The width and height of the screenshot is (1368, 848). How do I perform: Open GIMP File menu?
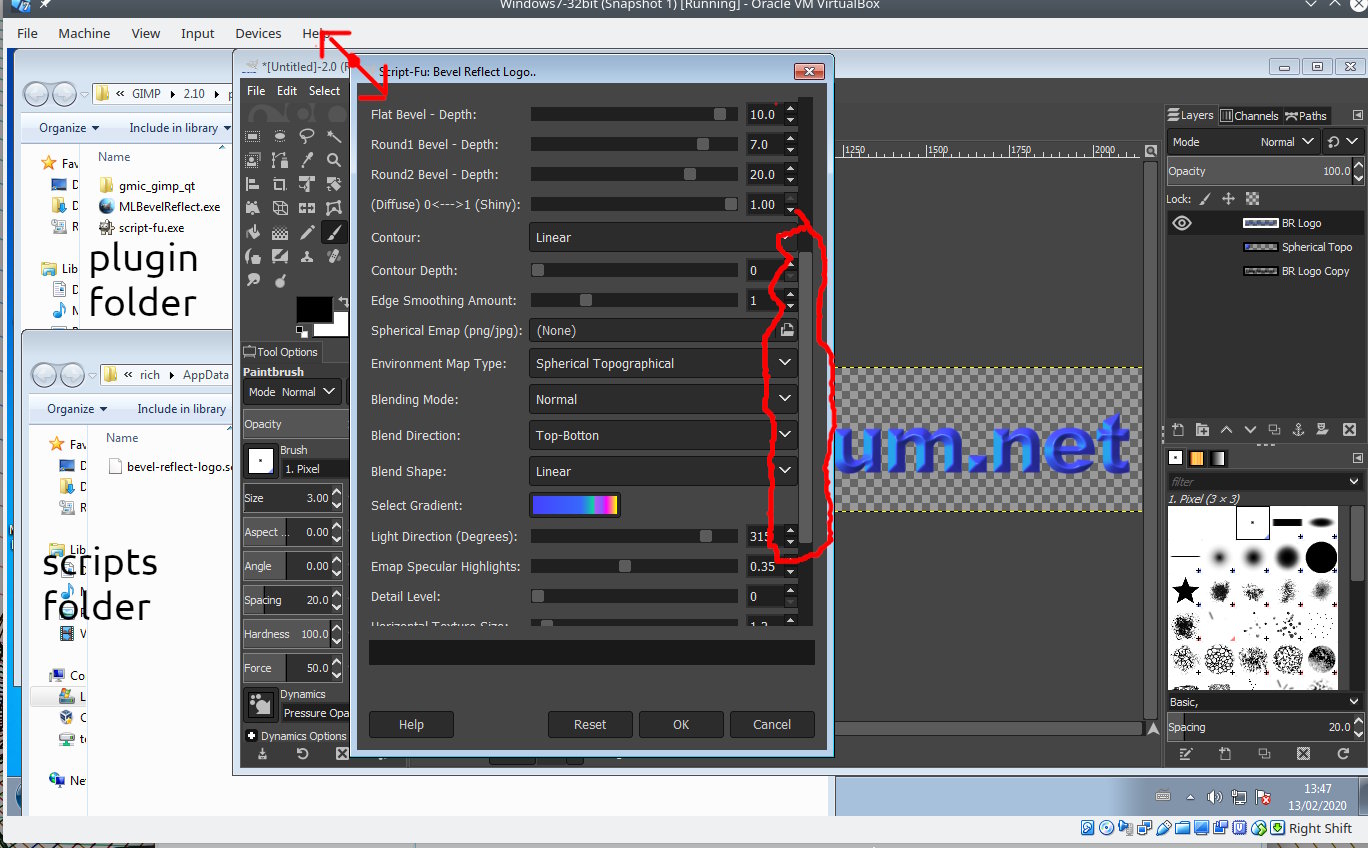pyautogui.click(x=256, y=90)
